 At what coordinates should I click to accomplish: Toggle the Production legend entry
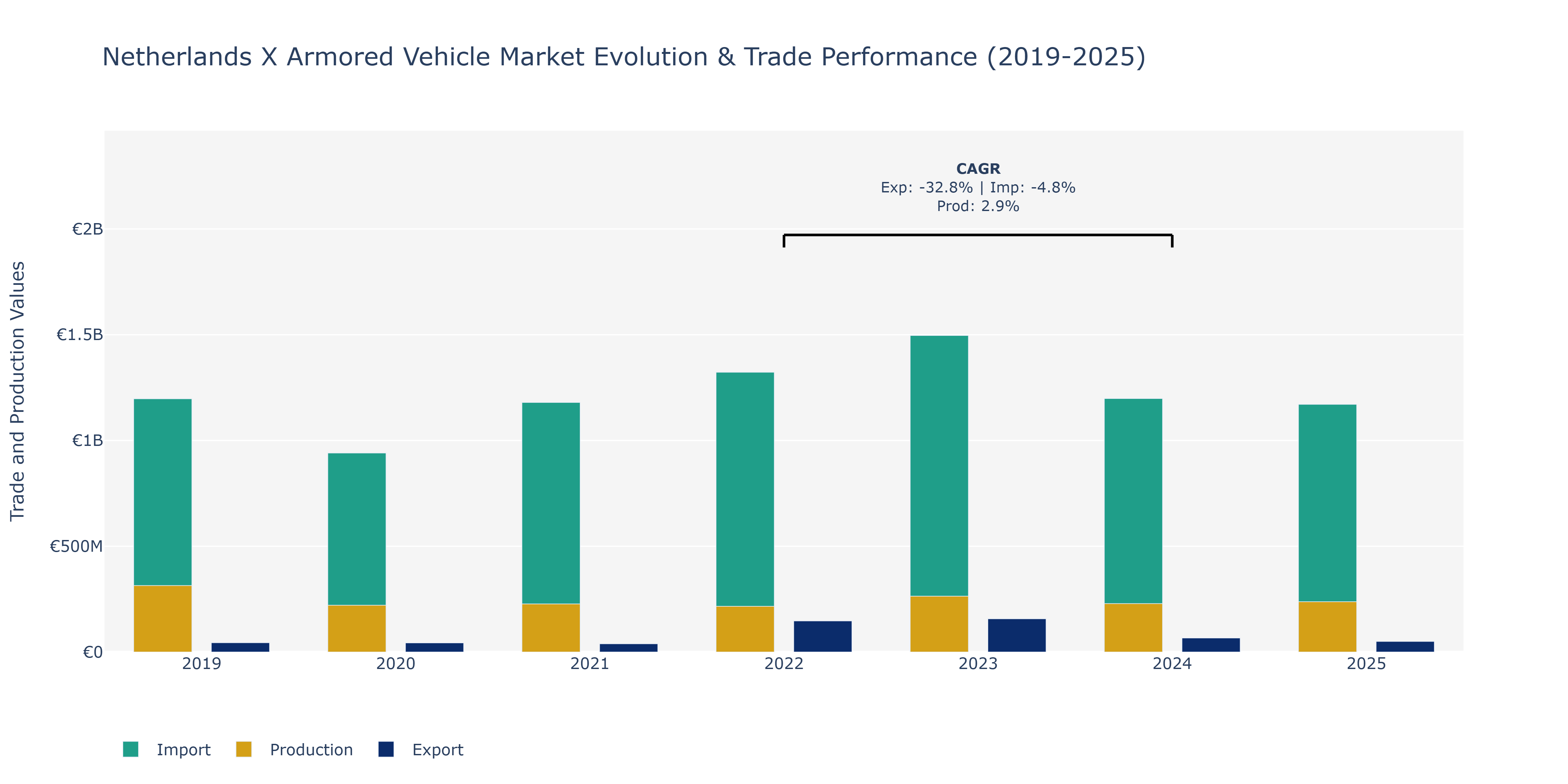click(294, 749)
